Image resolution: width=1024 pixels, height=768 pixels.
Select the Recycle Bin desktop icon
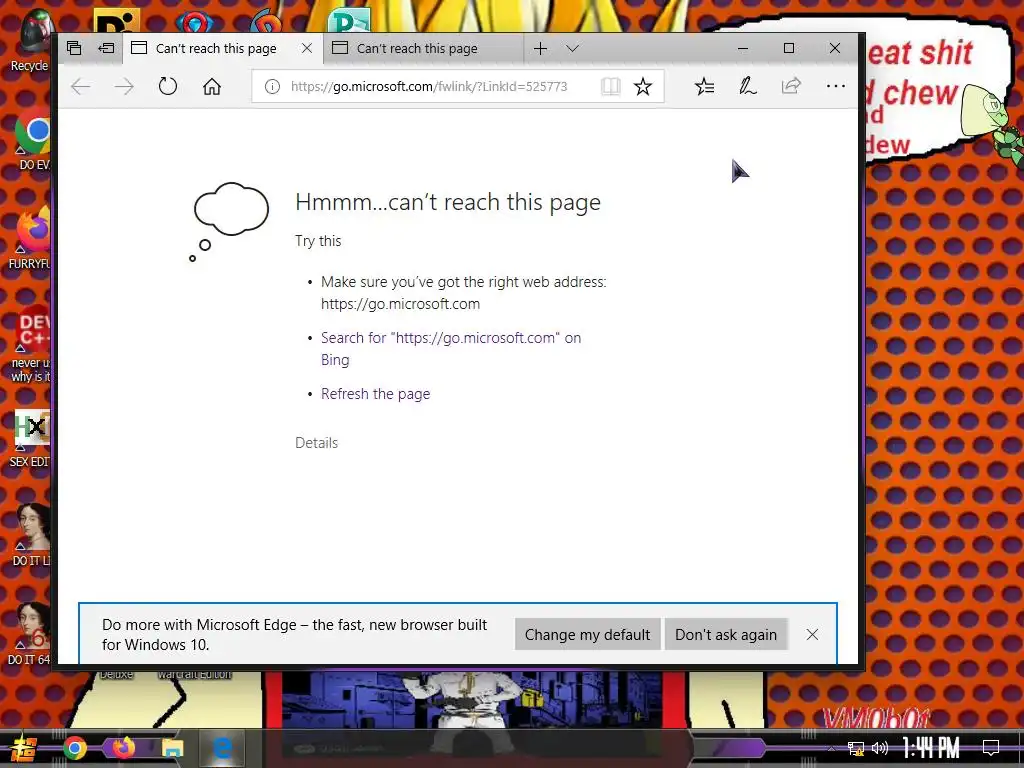pos(29,40)
